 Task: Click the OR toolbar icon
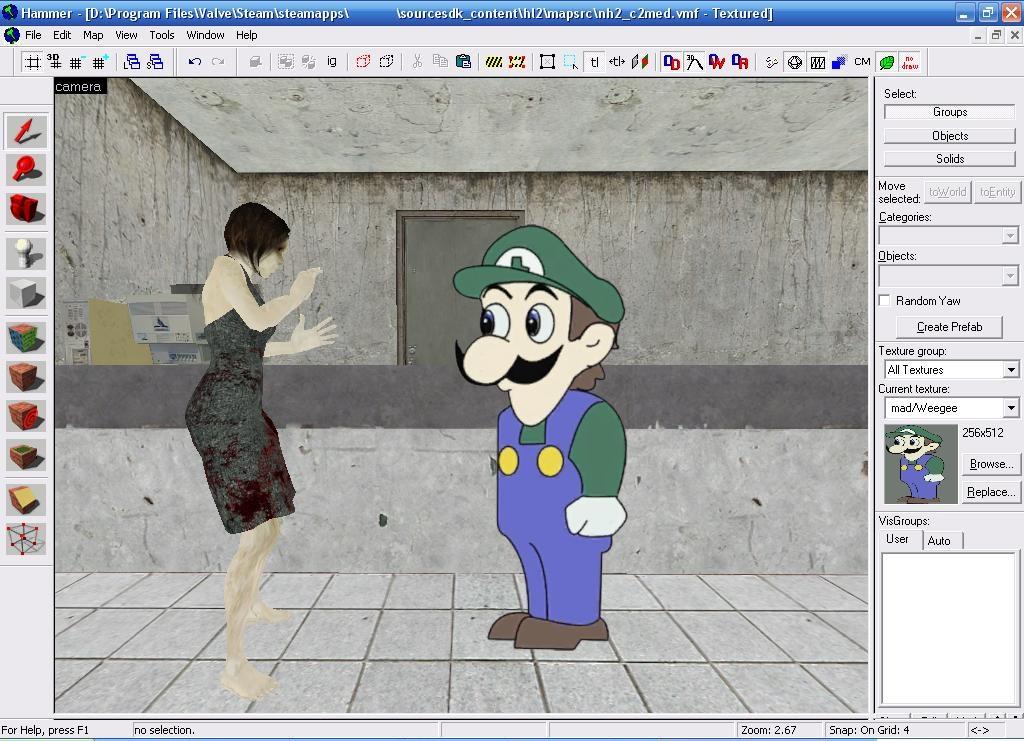click(741, 62)
